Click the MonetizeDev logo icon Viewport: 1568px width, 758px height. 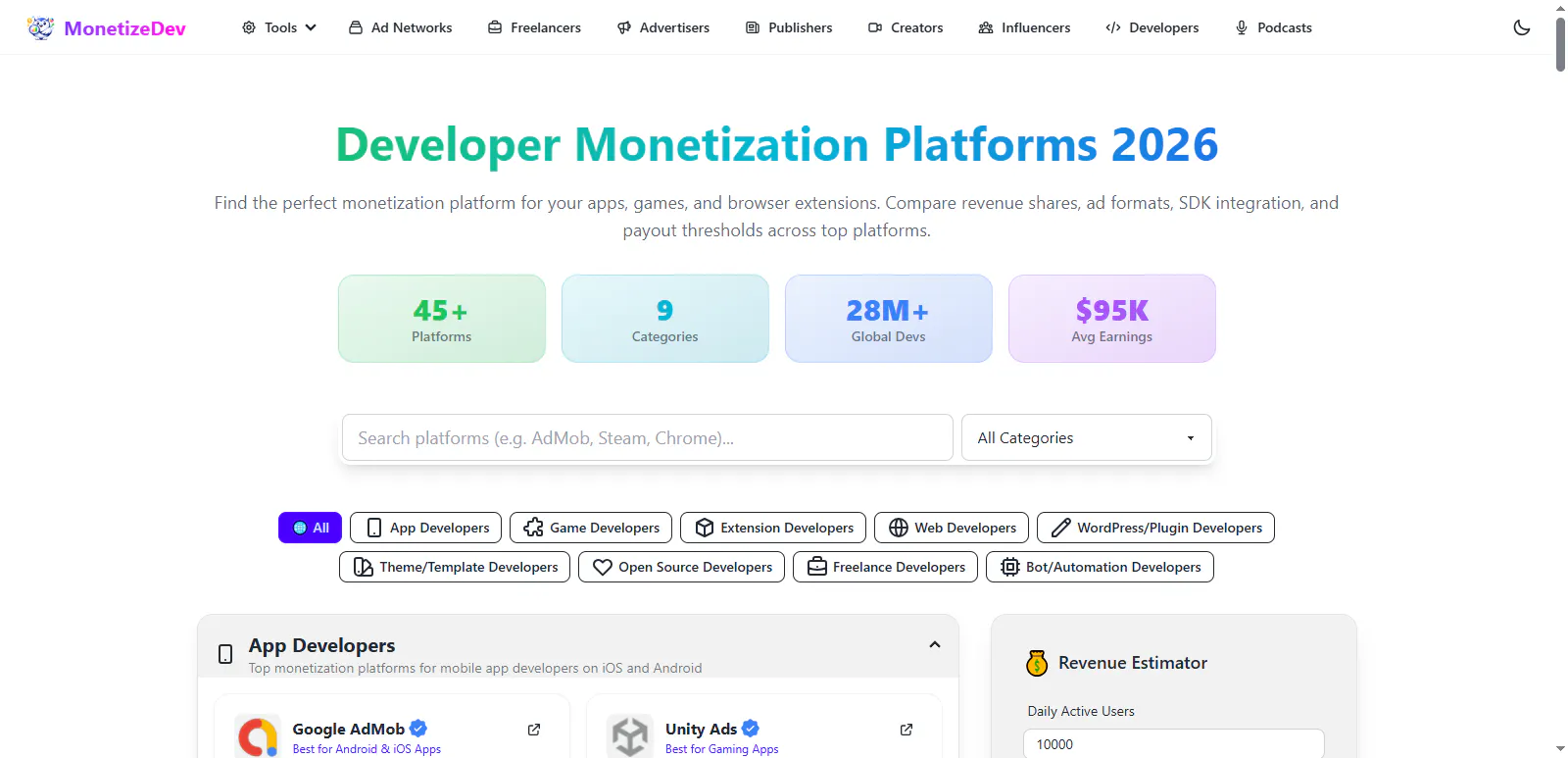(40, 27)
